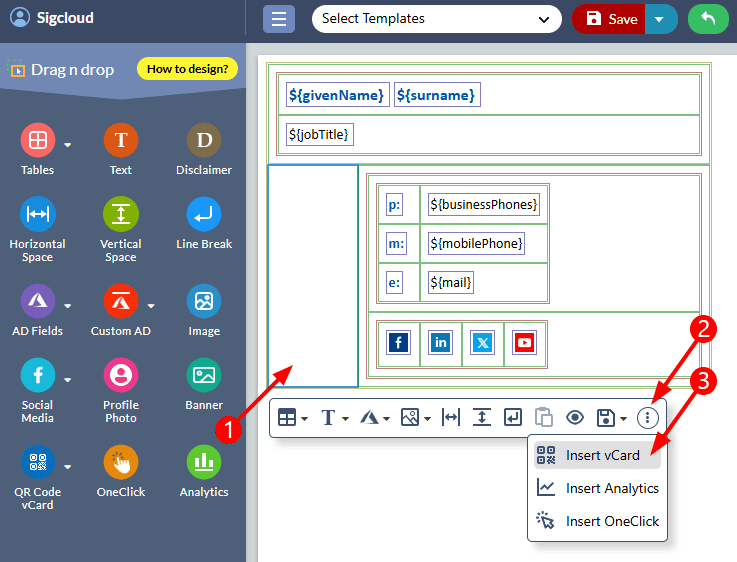
Task: Click the ${mail} placeholder field
Action: pos(451,283)
